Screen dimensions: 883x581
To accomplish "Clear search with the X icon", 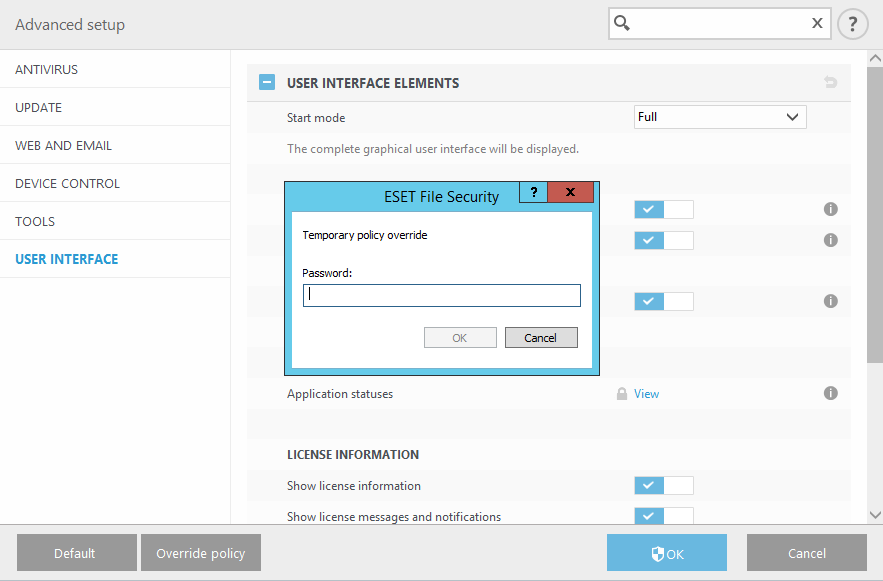I will coord(817,23).
